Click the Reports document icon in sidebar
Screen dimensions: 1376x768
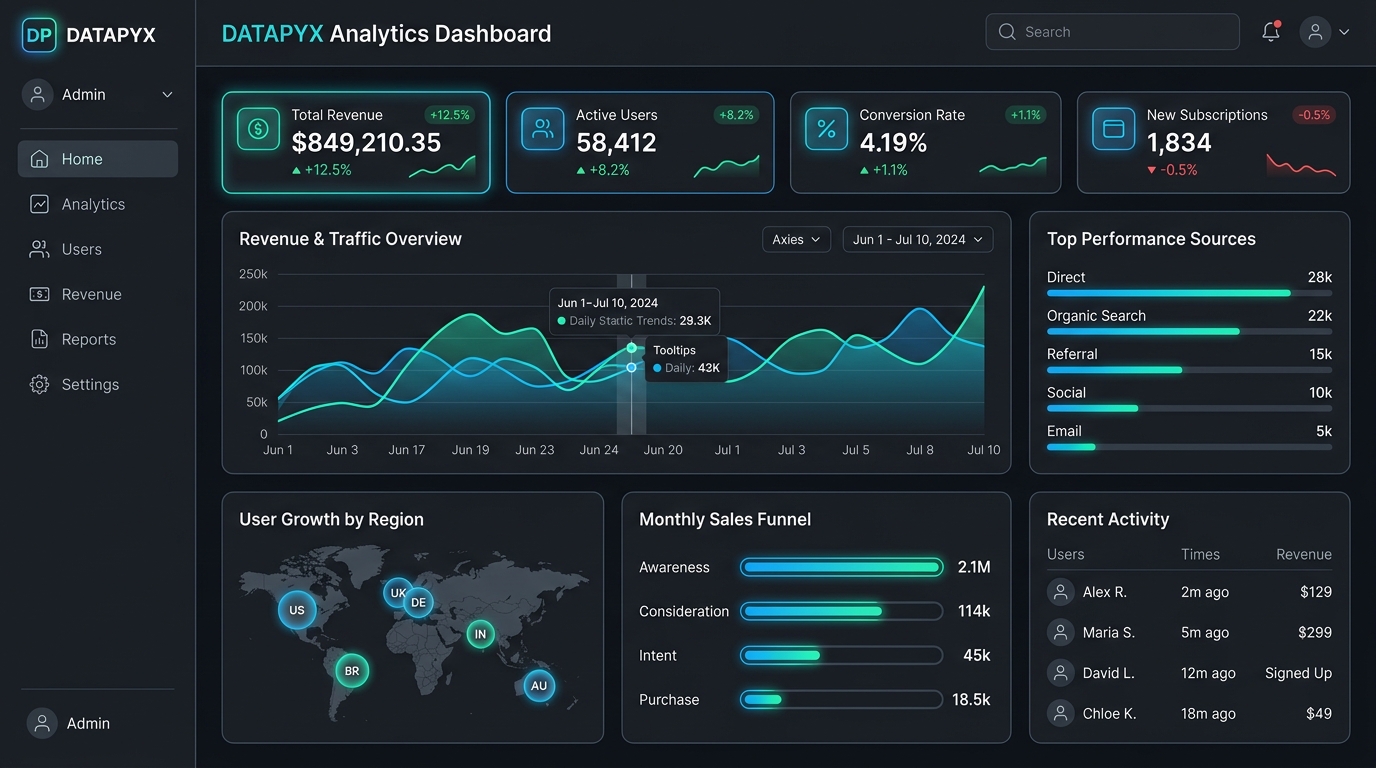40,339
